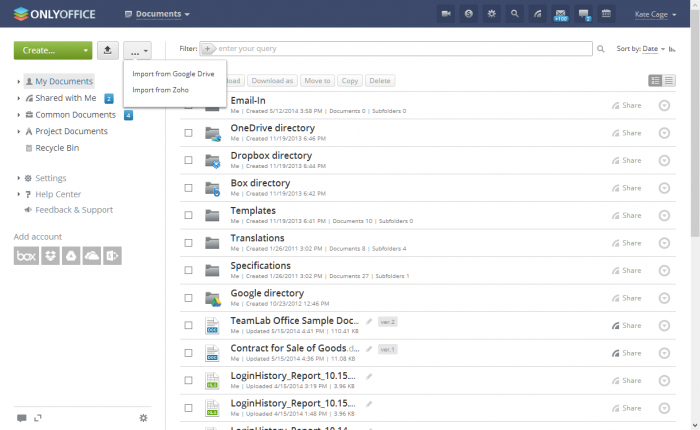Open the Templates folder name link

click(x=253, y=210)
